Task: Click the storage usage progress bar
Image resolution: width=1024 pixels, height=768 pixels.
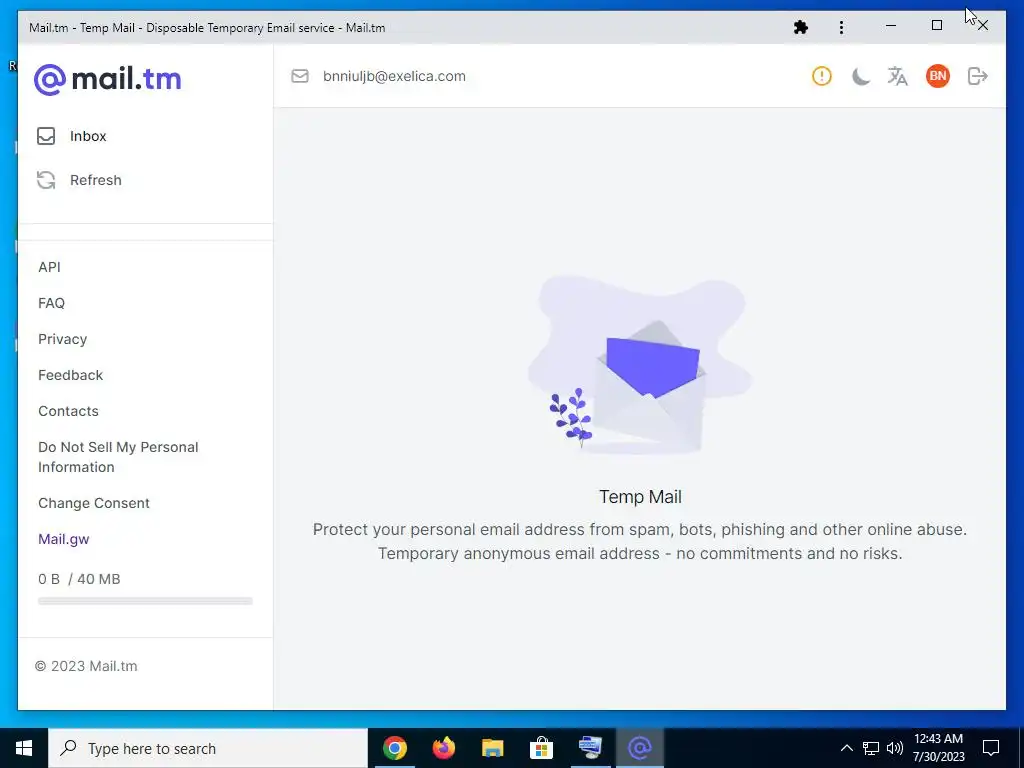Action: [x=145, y=601]
